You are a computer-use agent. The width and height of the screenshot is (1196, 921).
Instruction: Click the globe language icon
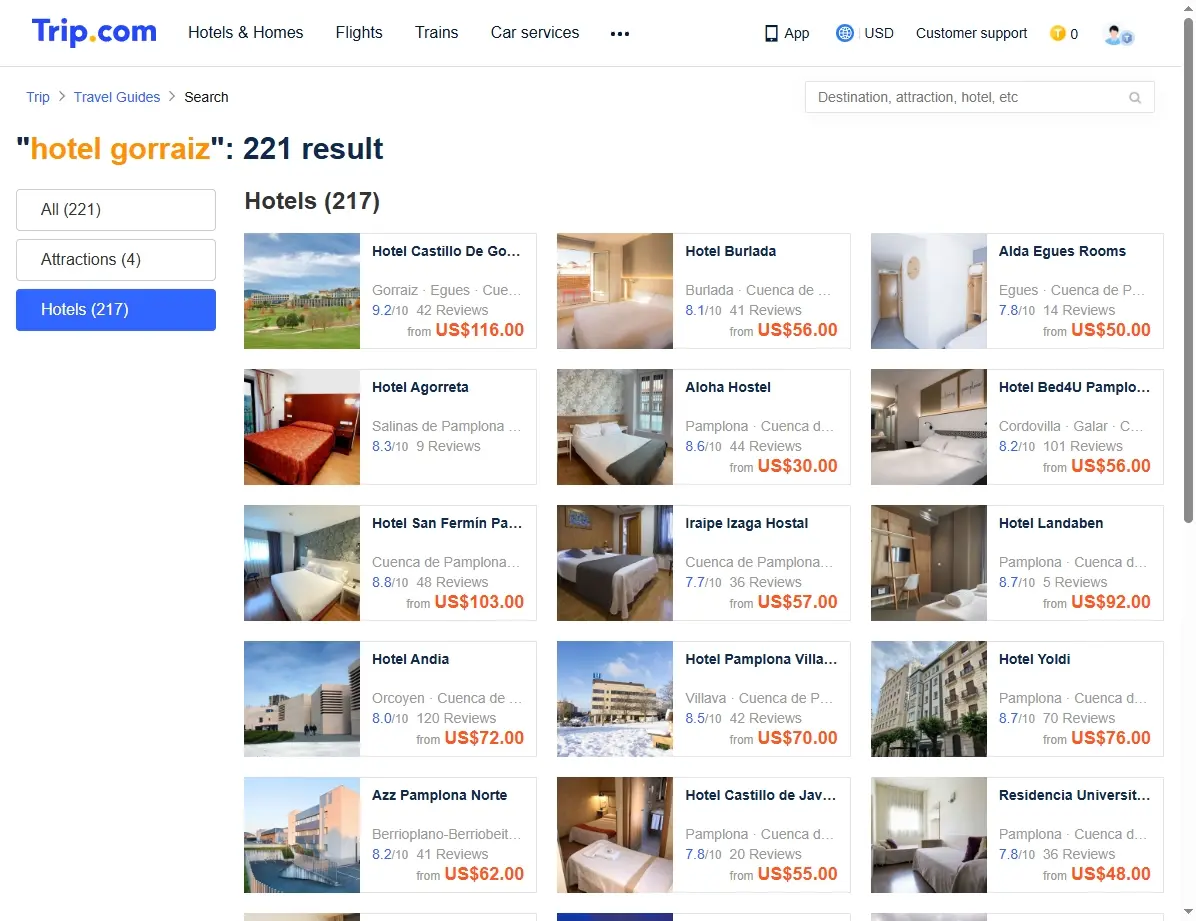tap(844, 33)
